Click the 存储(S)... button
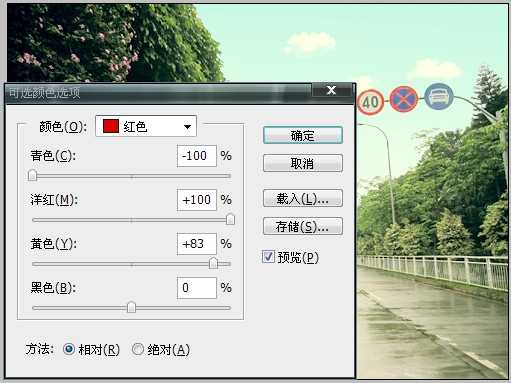This screenshot has width=511, height=383. click(x=303, y=226)
